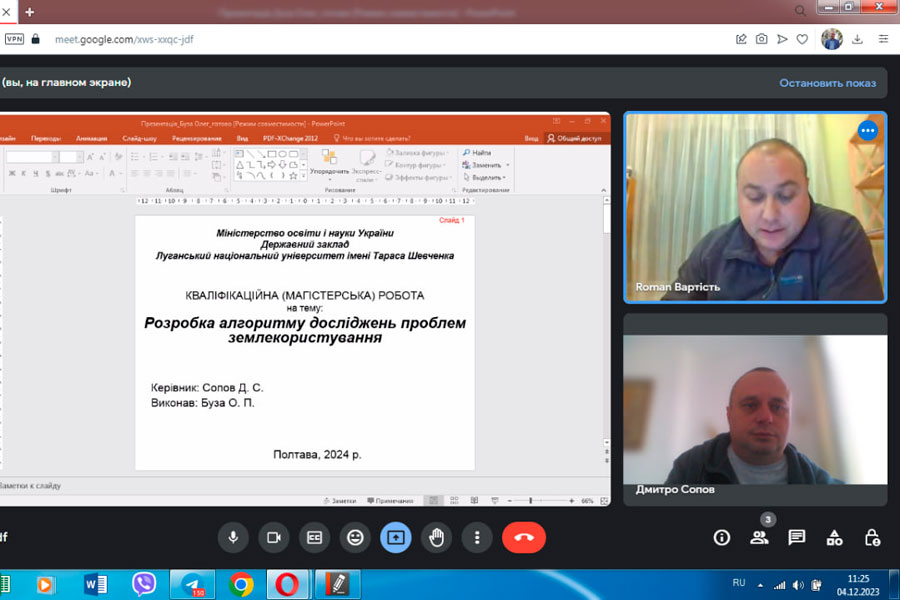Show the participants list

759,537
